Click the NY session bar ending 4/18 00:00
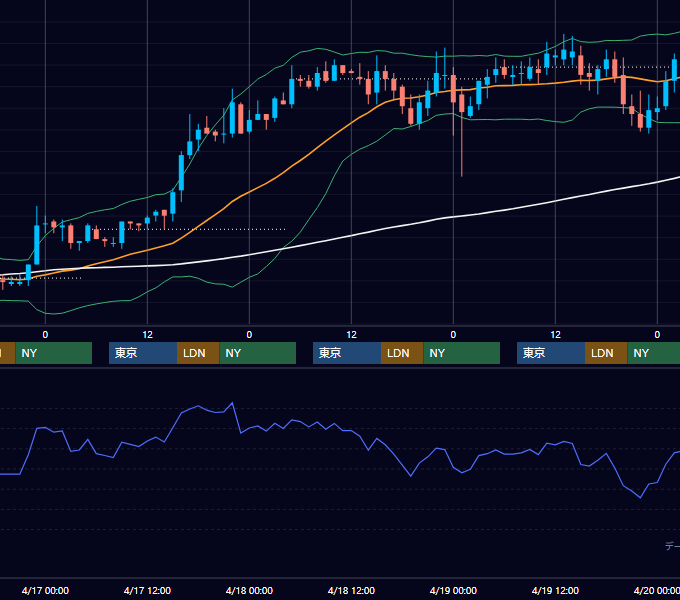The image size is (680, 600). [x=258, y=353]
